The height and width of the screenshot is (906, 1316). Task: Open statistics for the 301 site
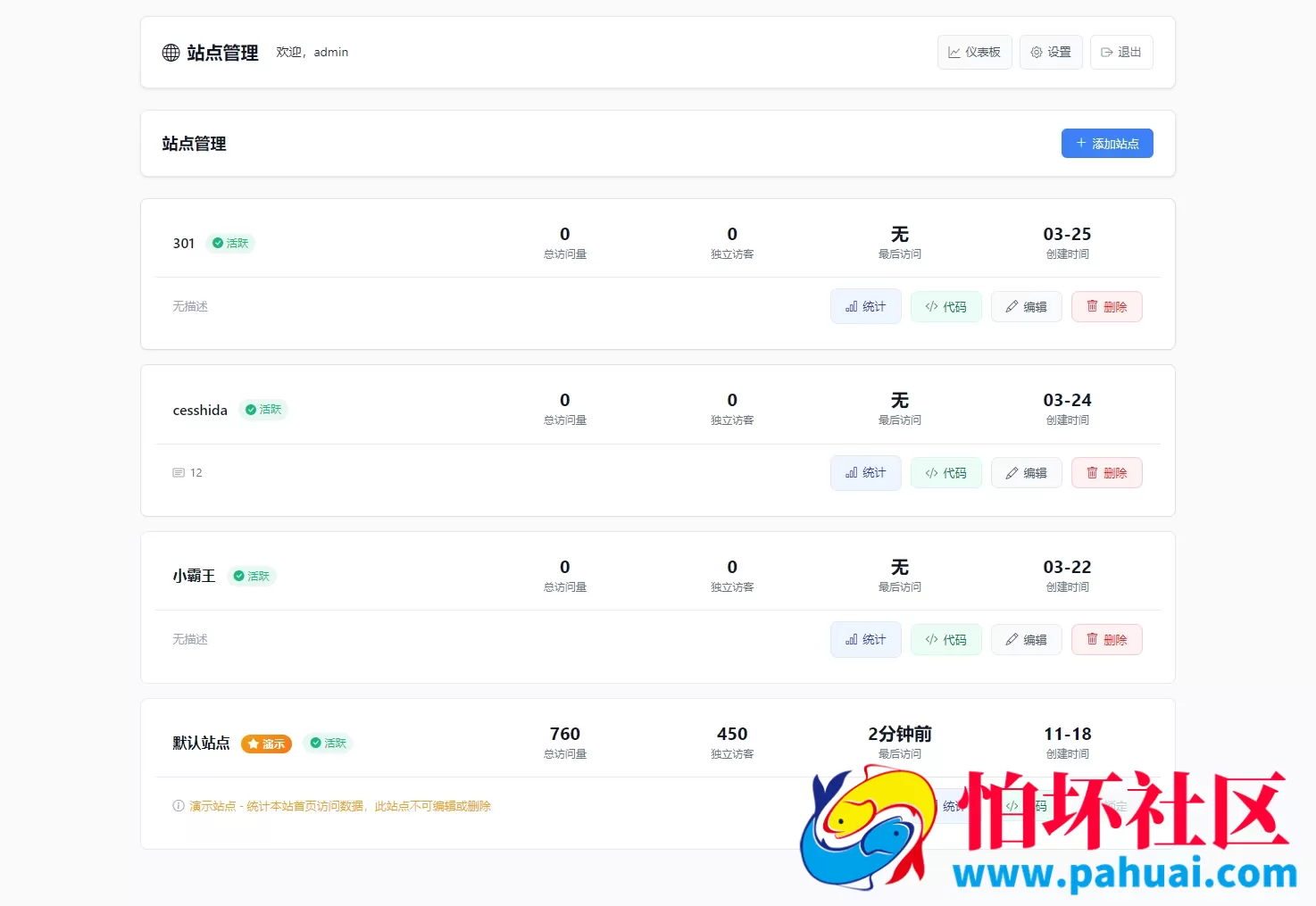864,306
